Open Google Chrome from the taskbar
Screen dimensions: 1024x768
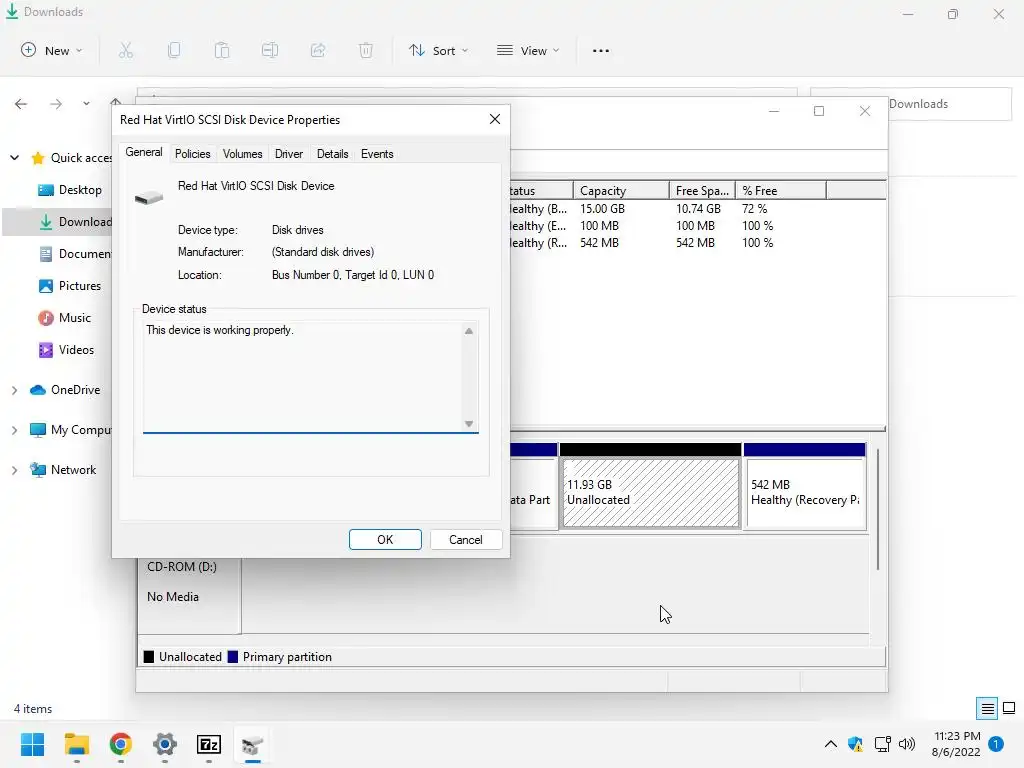tap(120, 744)
